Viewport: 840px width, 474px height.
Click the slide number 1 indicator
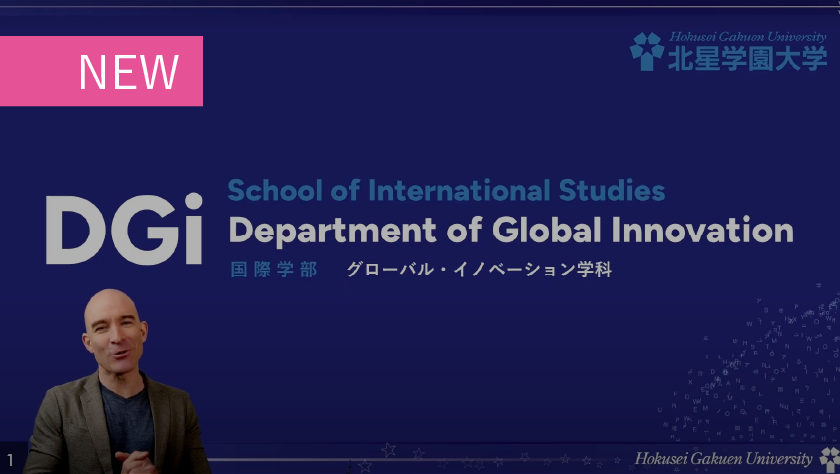(10, 459)
